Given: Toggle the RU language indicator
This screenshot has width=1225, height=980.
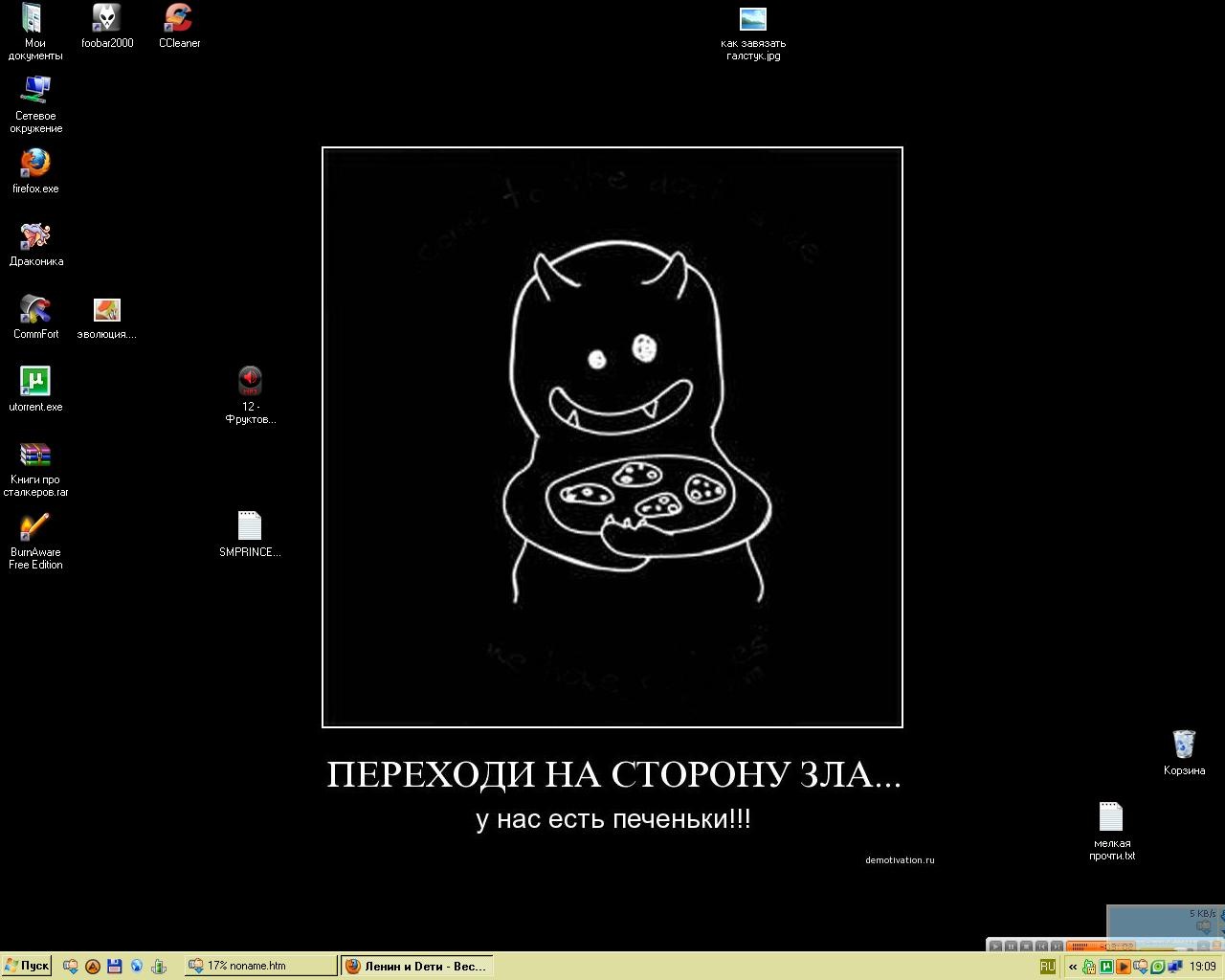Looking at the screenshot, I should click(1048, 967).
